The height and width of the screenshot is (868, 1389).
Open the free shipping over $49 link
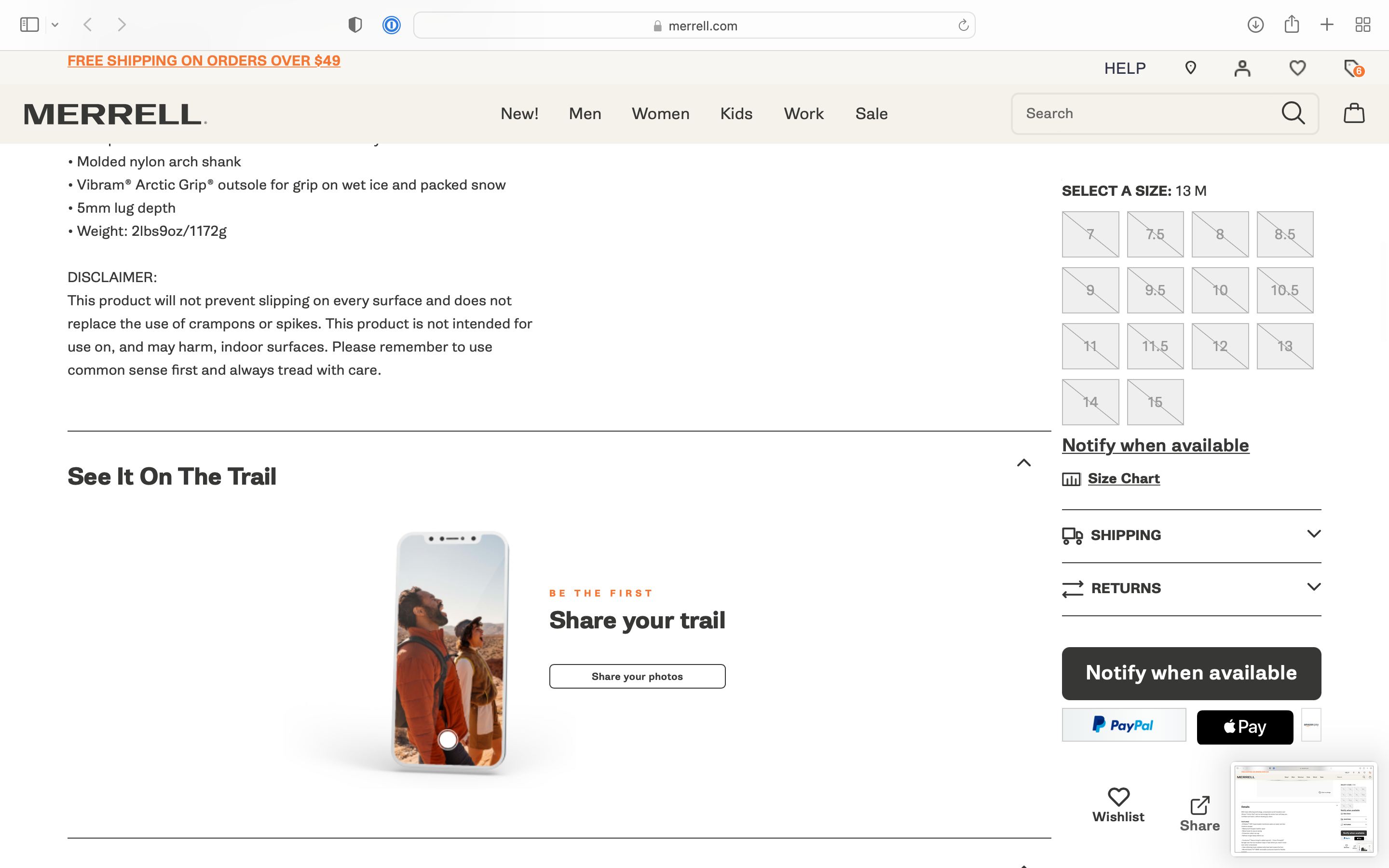click(x=204, y=61)
